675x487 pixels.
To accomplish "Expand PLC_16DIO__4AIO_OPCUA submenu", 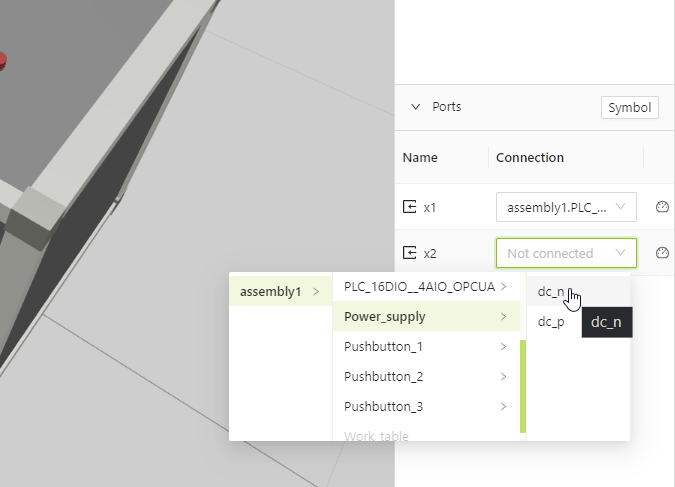I will (426, 286).
